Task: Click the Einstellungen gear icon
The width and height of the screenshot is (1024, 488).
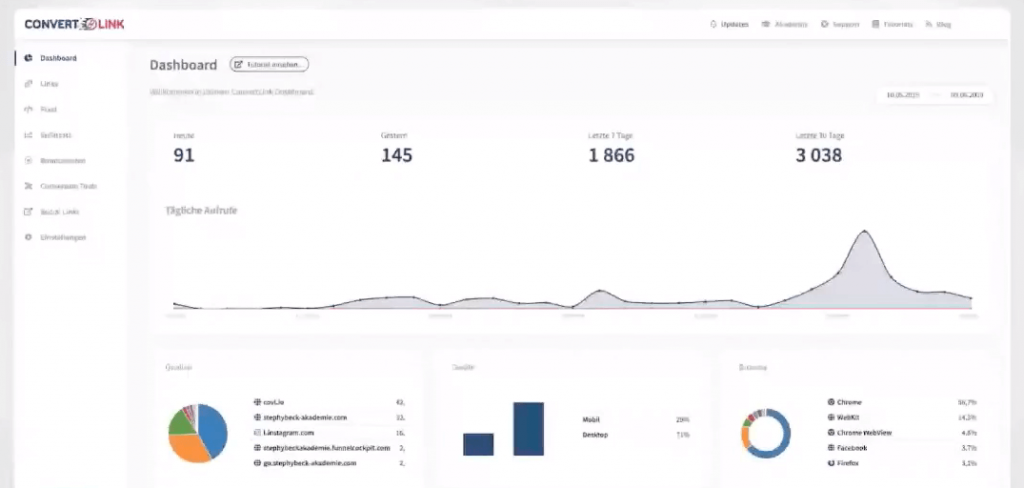Action: (x=28, y=238)
